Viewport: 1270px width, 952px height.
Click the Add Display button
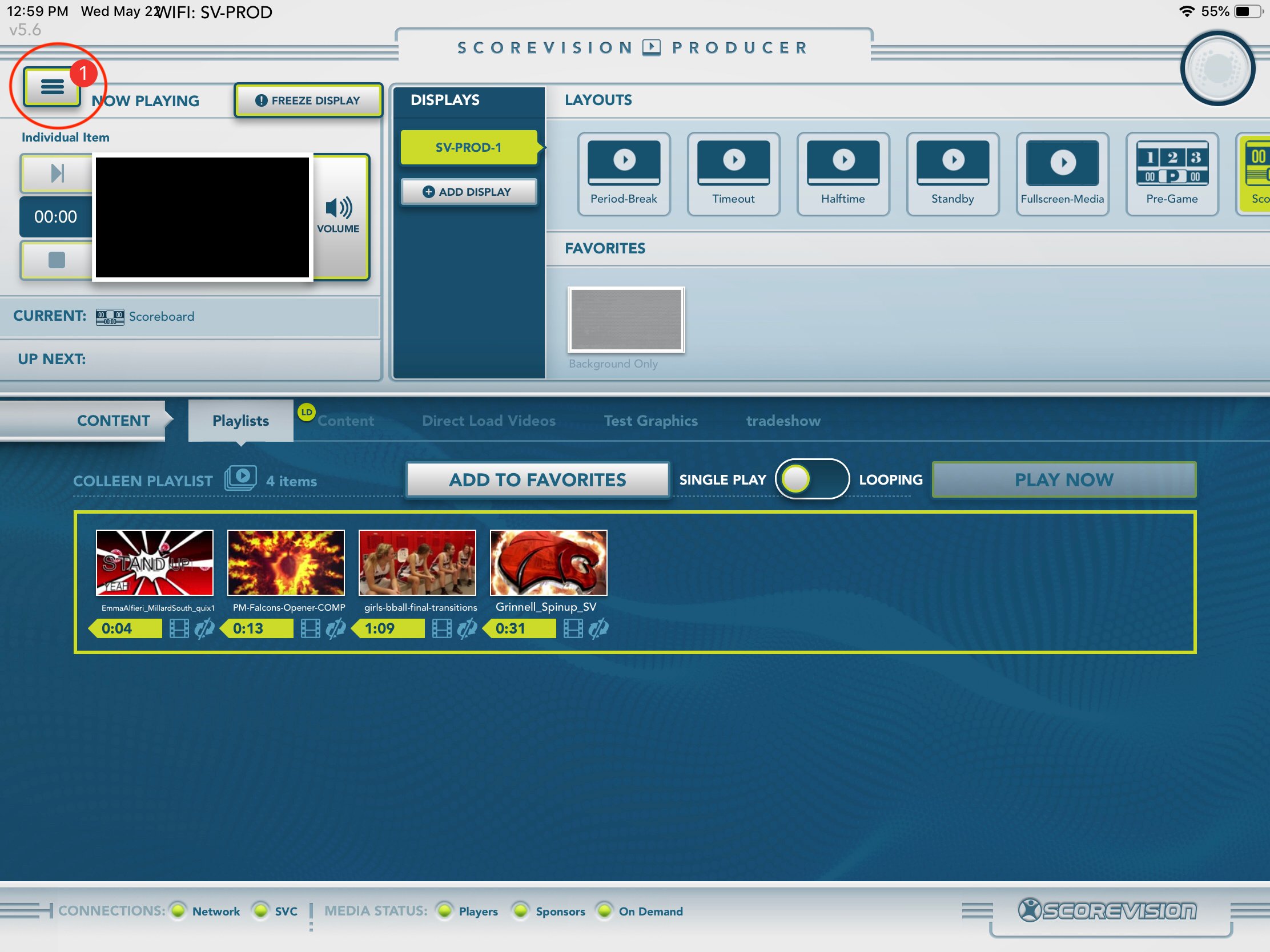click(x=468, y=192)
